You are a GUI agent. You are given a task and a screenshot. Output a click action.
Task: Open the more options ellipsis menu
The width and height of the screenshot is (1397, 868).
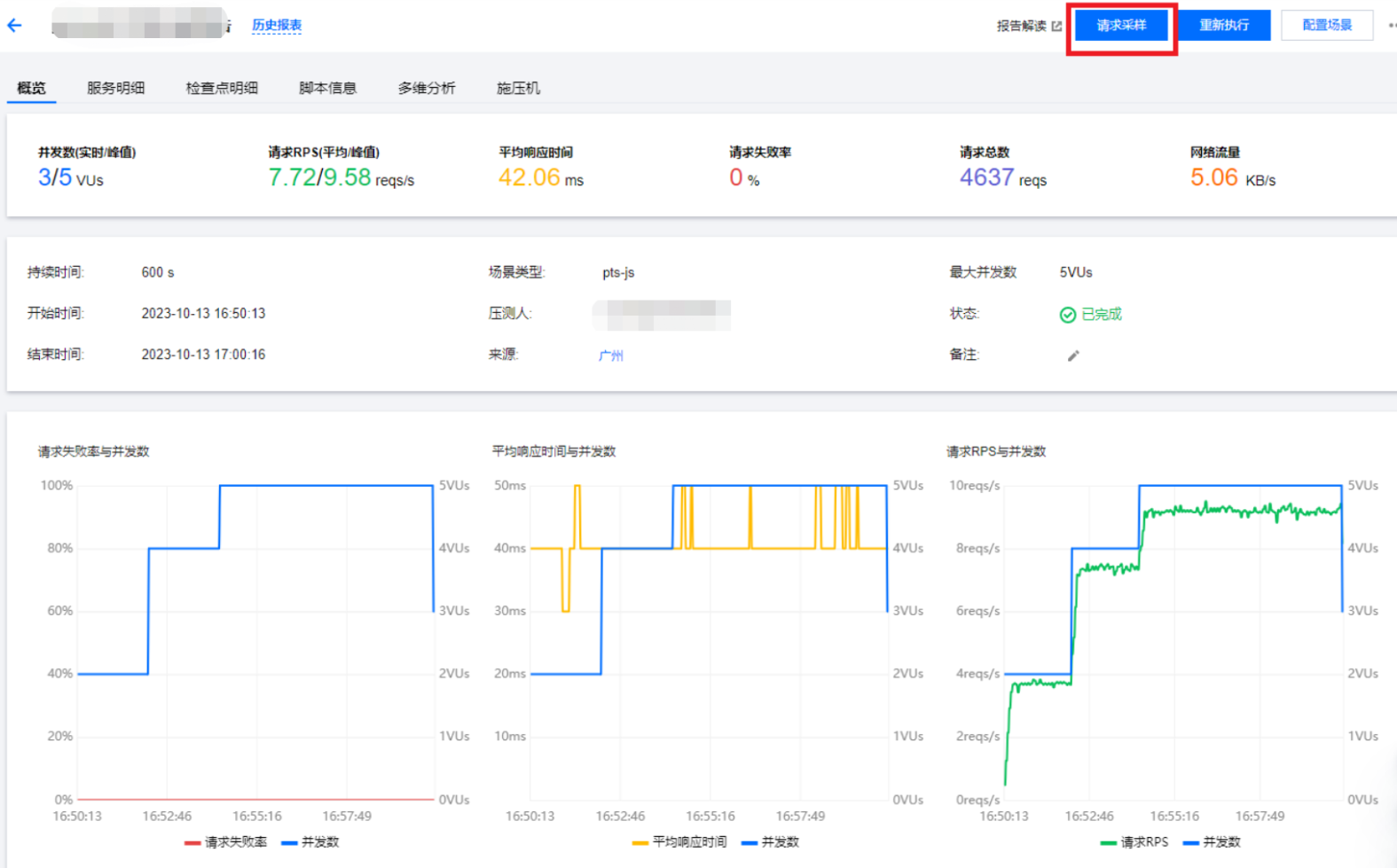tap(1391, 26)
